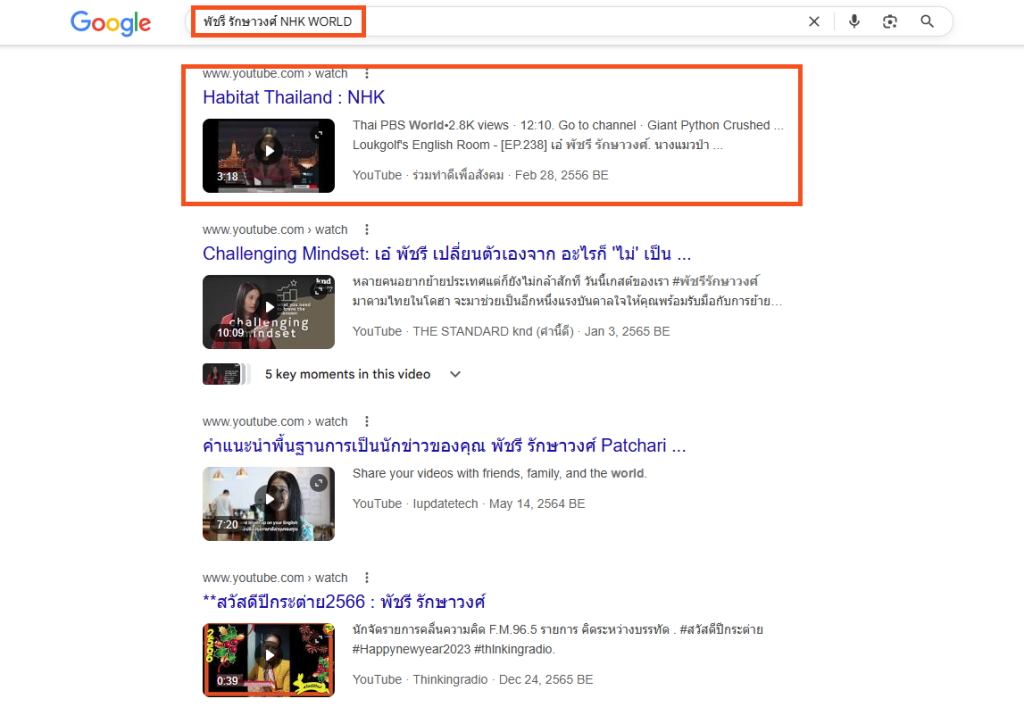Image resolution: width=1024 pixels, height=707 pixels.
Task: Click the 'Thai PBS World' snippet text
Action: point(398,125)
